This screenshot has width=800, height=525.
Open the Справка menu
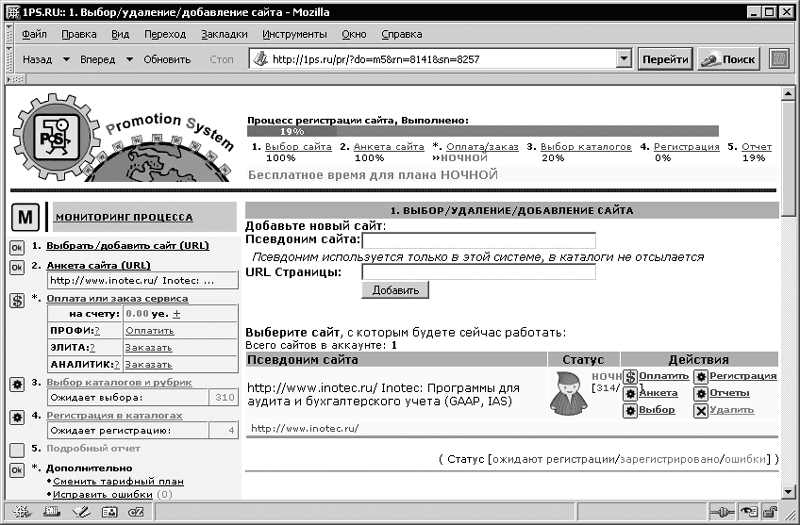click(402, 34)
